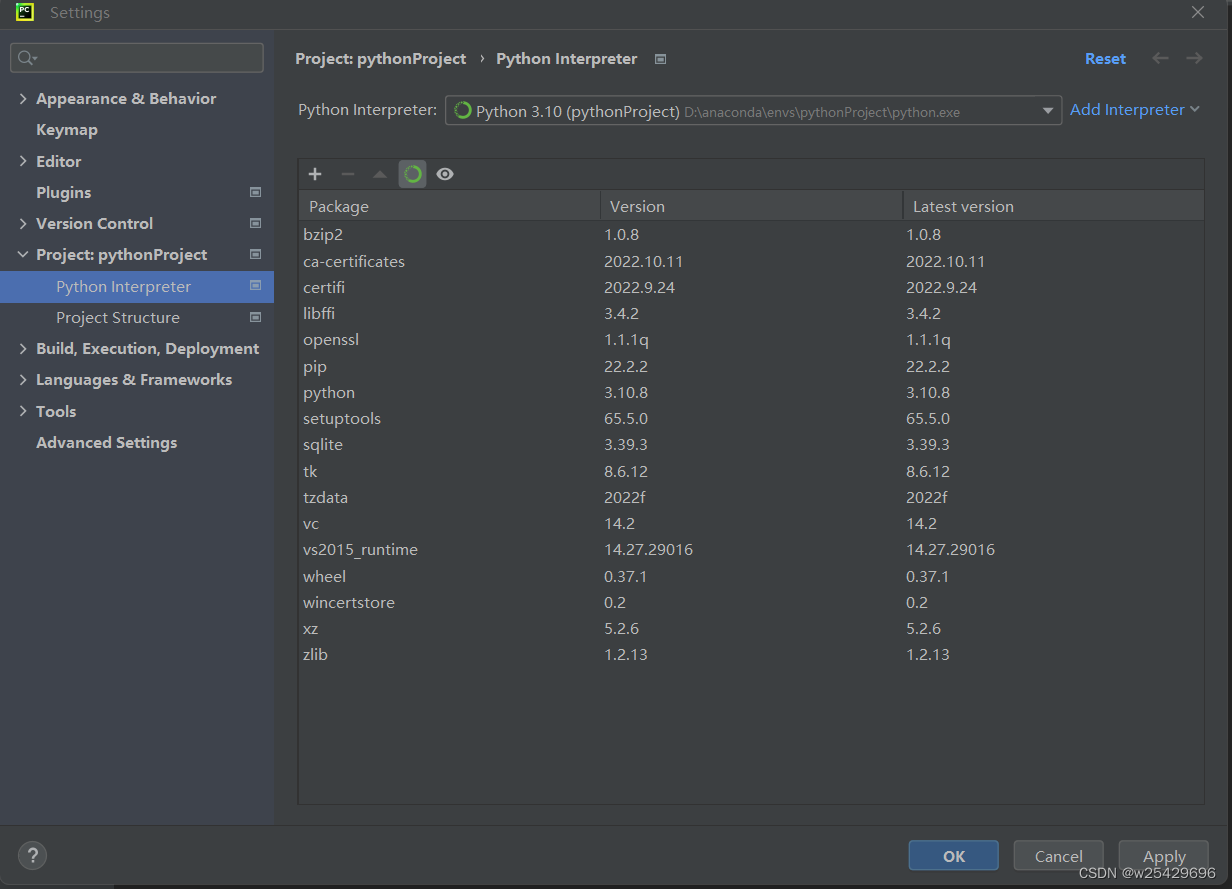Upgrade a package using the arrow icon
This screenshot has width=1232, height=889.
[x=379, y=173]
